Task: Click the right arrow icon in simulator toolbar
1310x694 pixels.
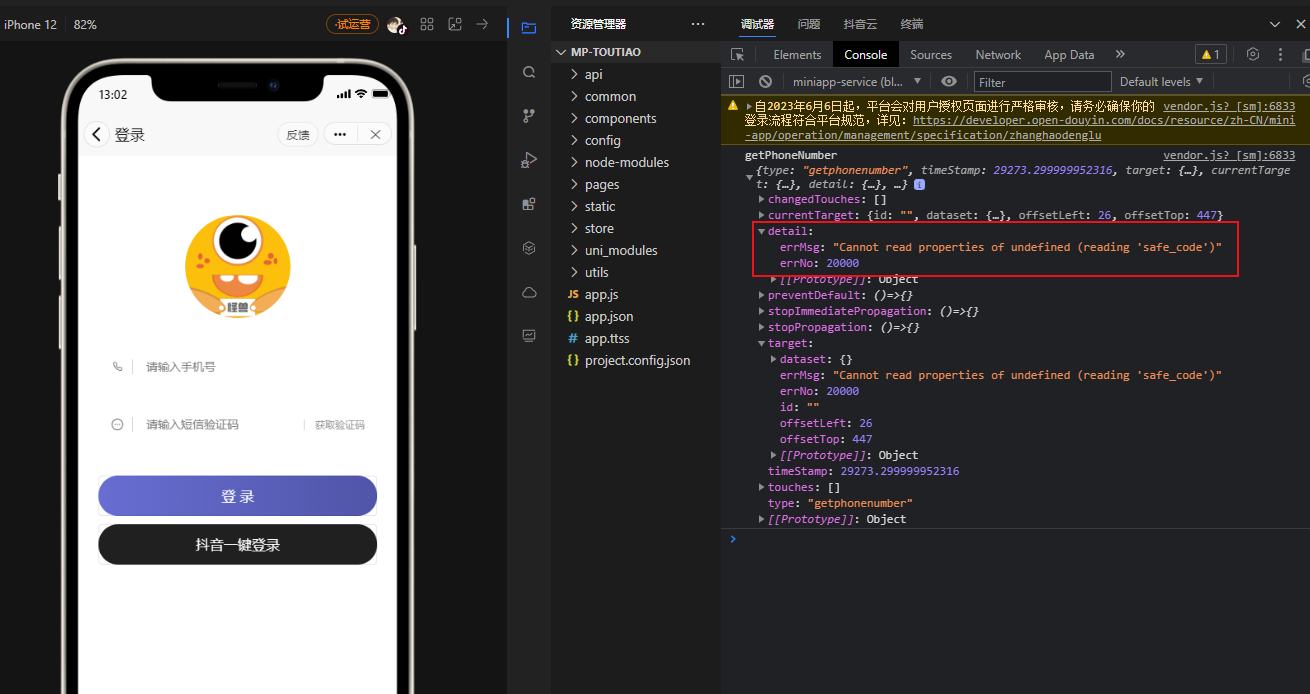Action: click(x=482, y=24)
